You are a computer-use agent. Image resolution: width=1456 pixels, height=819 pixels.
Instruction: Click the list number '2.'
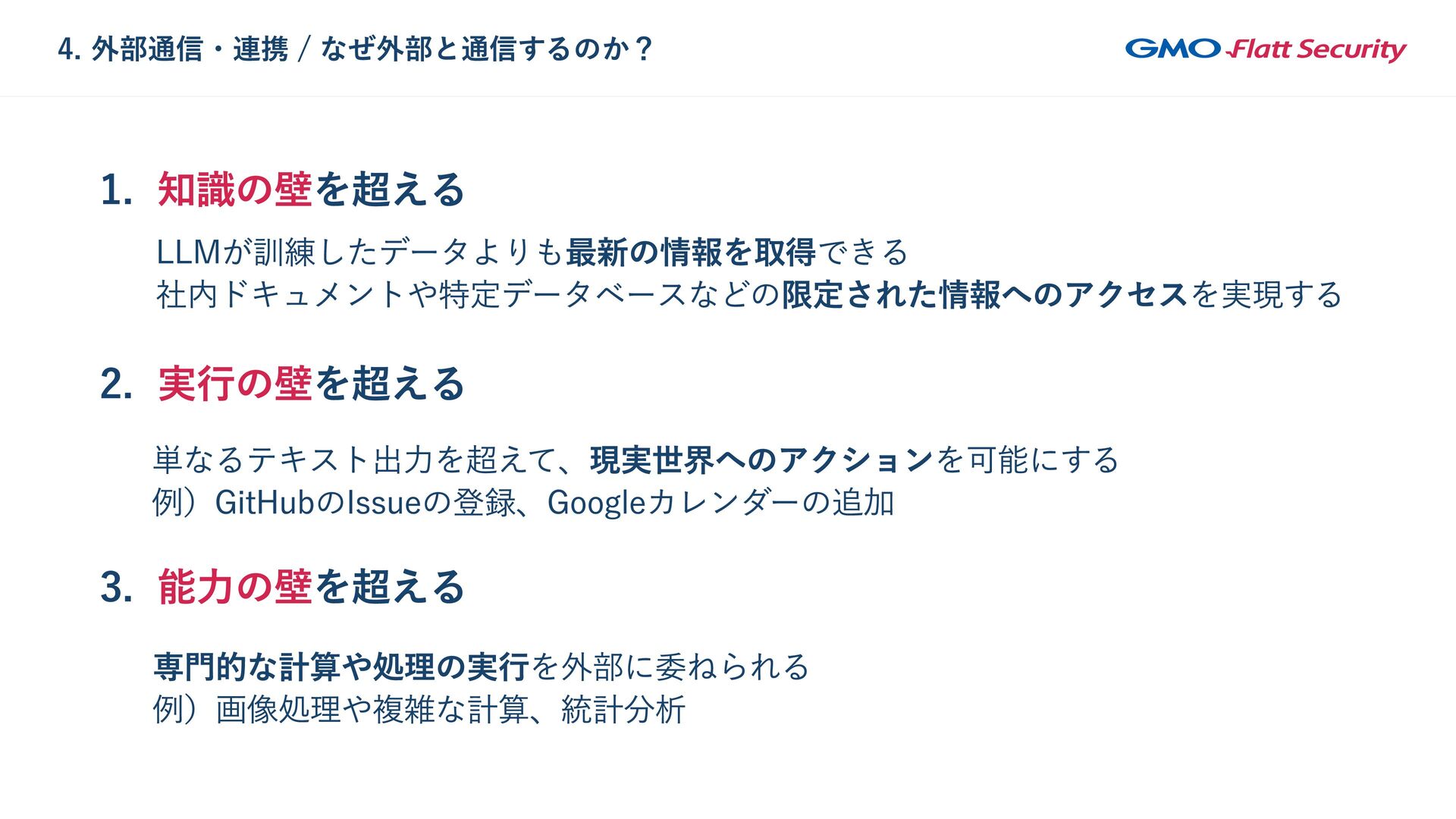(x=117, y=384)
